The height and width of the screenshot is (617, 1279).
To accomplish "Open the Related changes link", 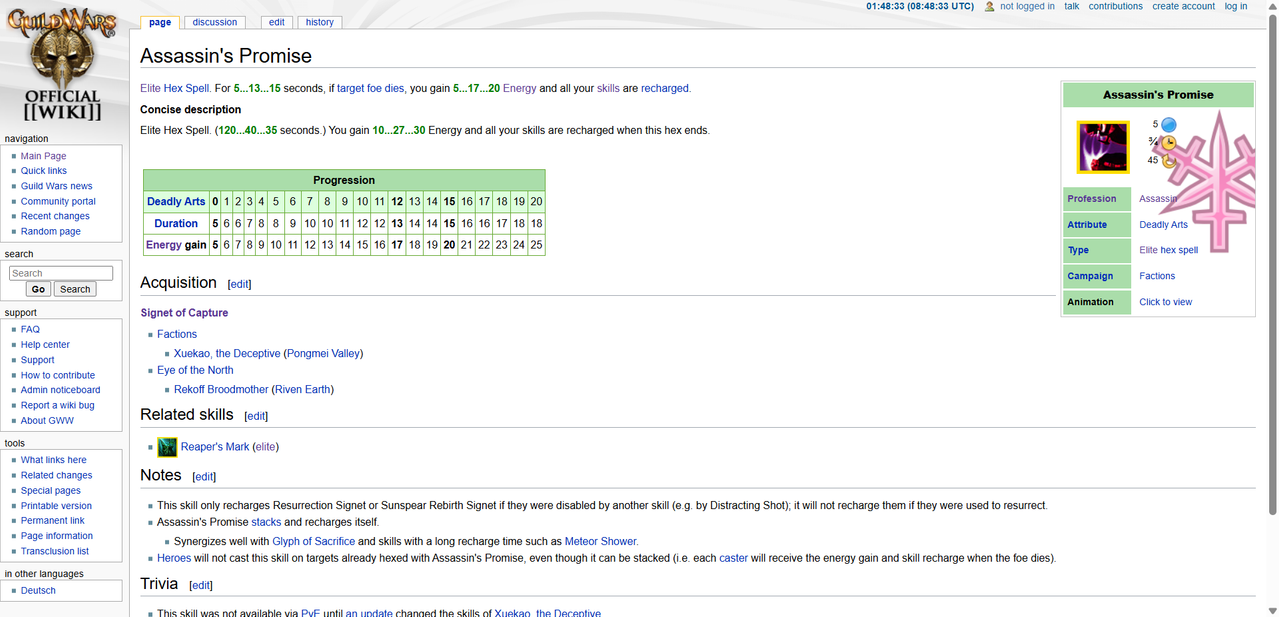I will 56,475.
